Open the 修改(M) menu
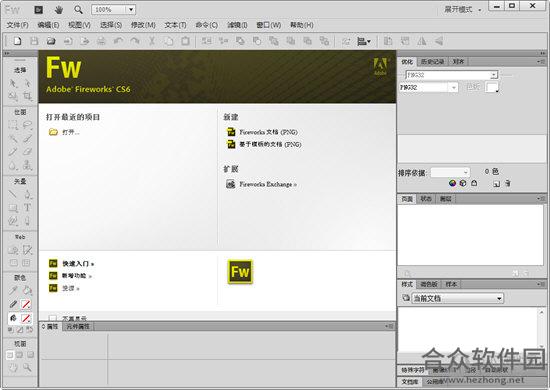 pos(143,25)
